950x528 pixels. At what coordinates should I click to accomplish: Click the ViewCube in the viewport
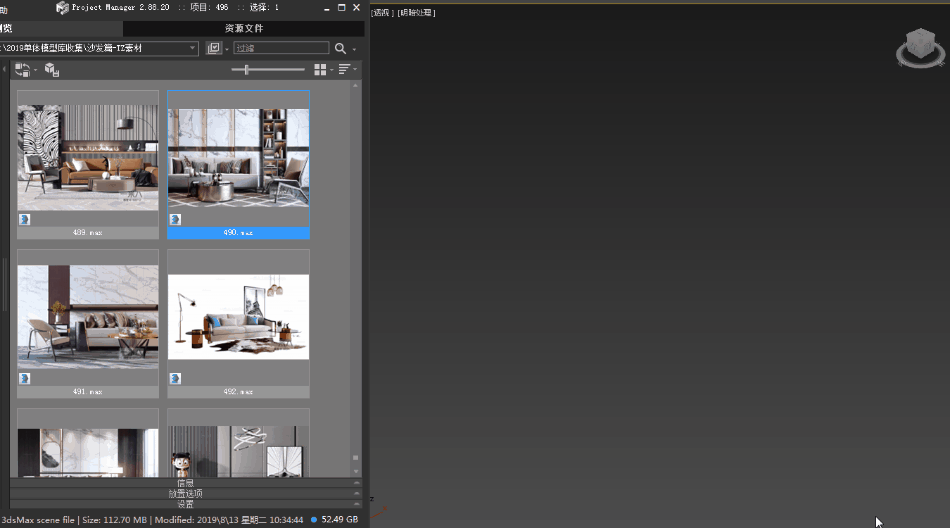point(915,49)
